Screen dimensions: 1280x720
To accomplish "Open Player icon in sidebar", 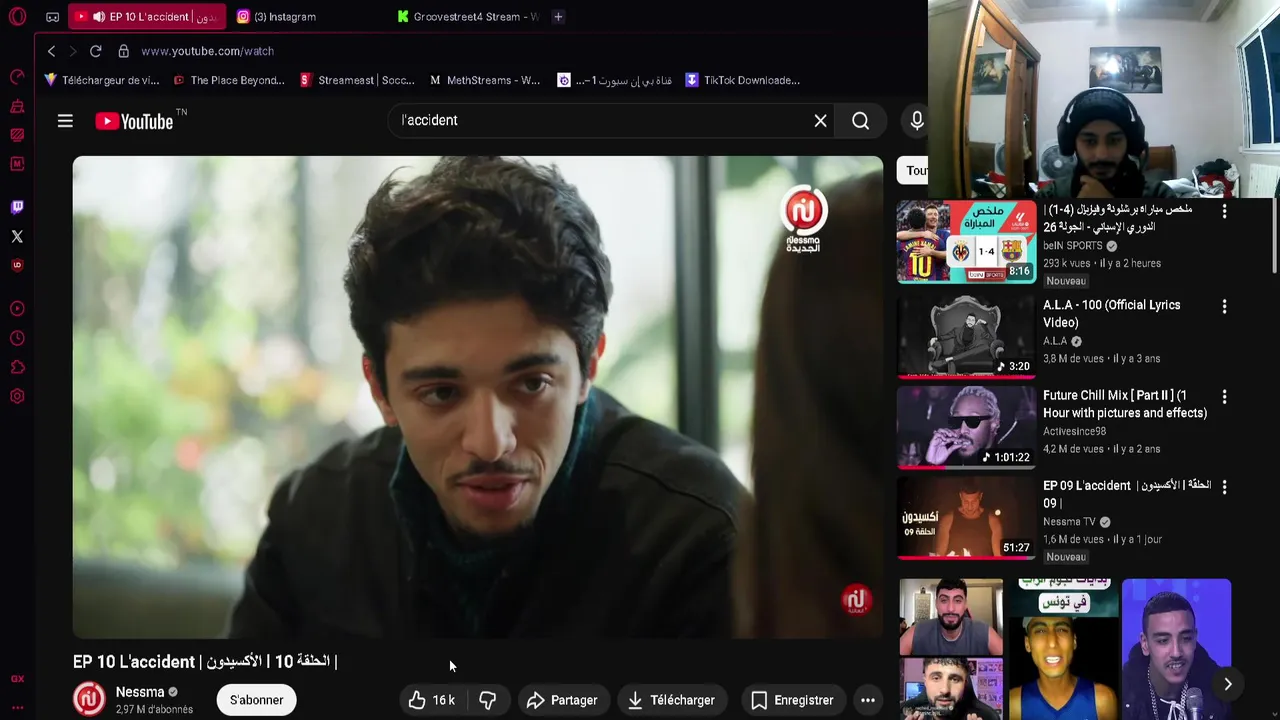I will [x=17, y=309].
